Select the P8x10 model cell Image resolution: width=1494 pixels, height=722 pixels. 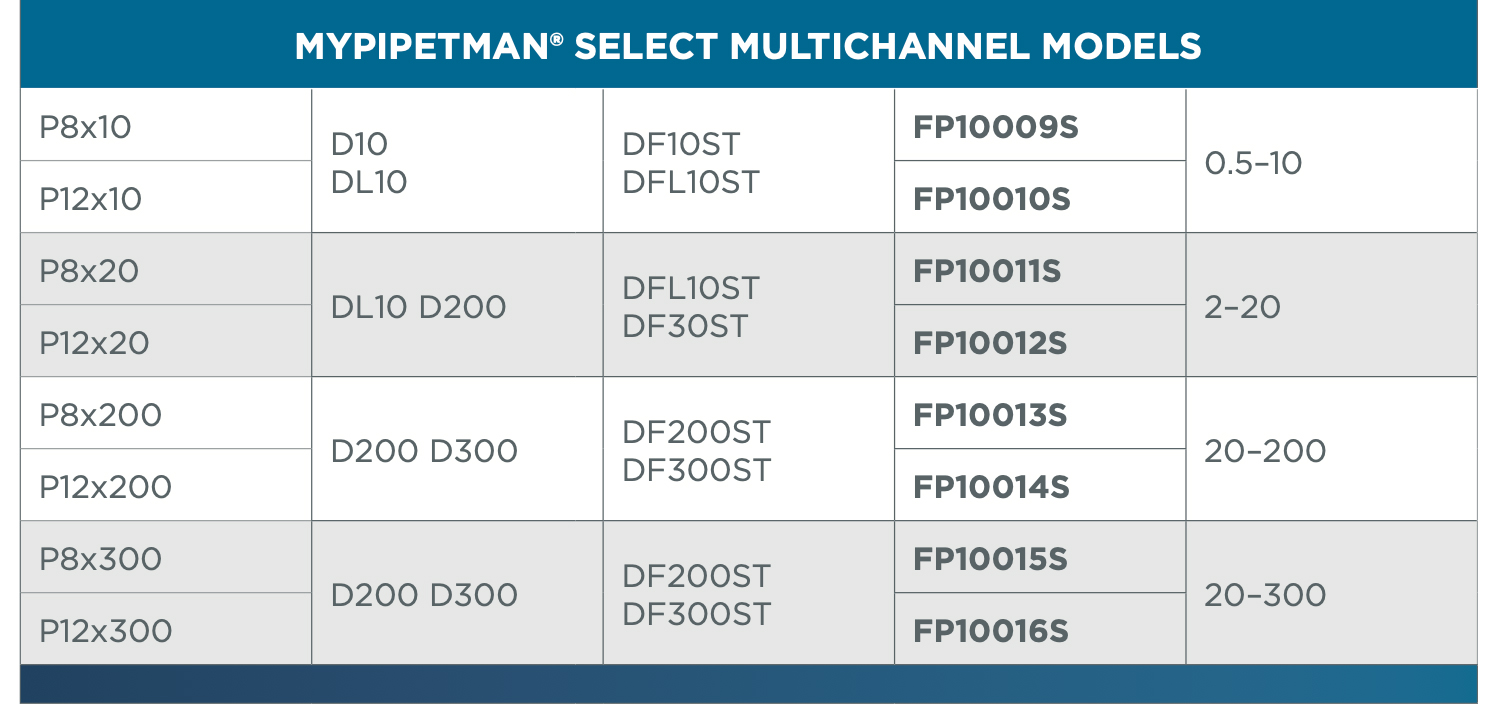(x=86, y=127)
